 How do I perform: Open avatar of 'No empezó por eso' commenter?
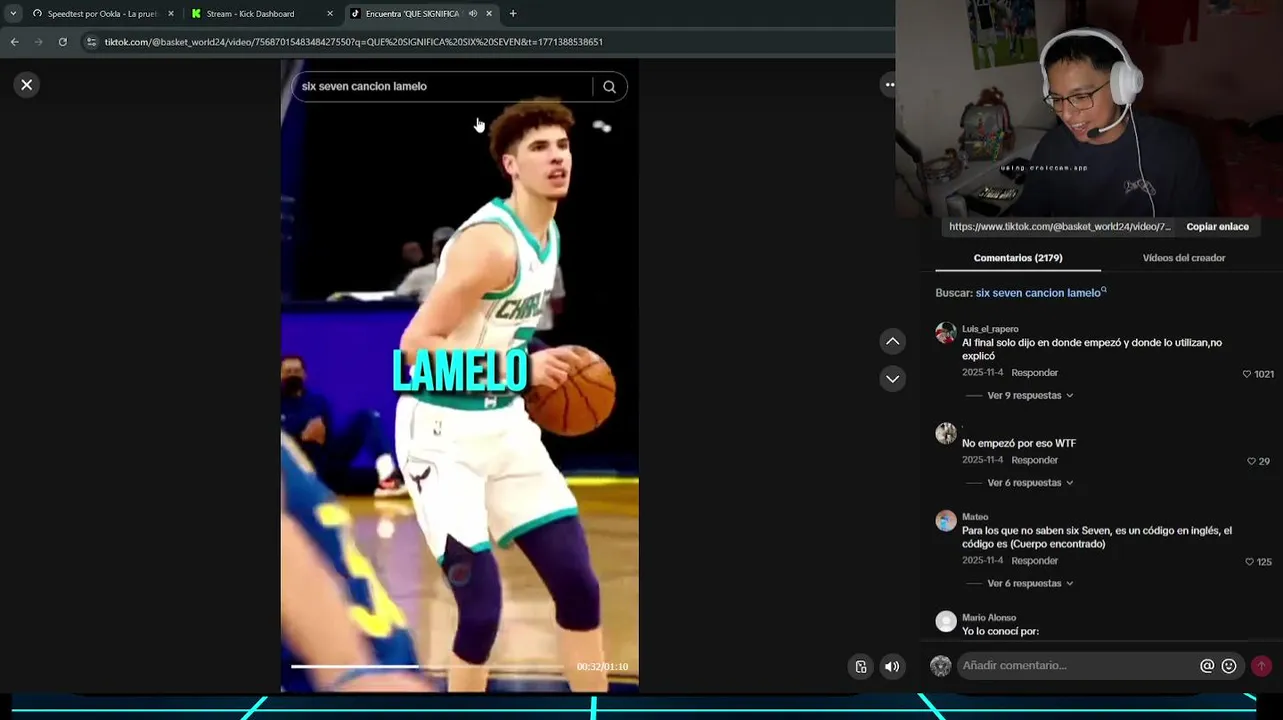point(946,433)
